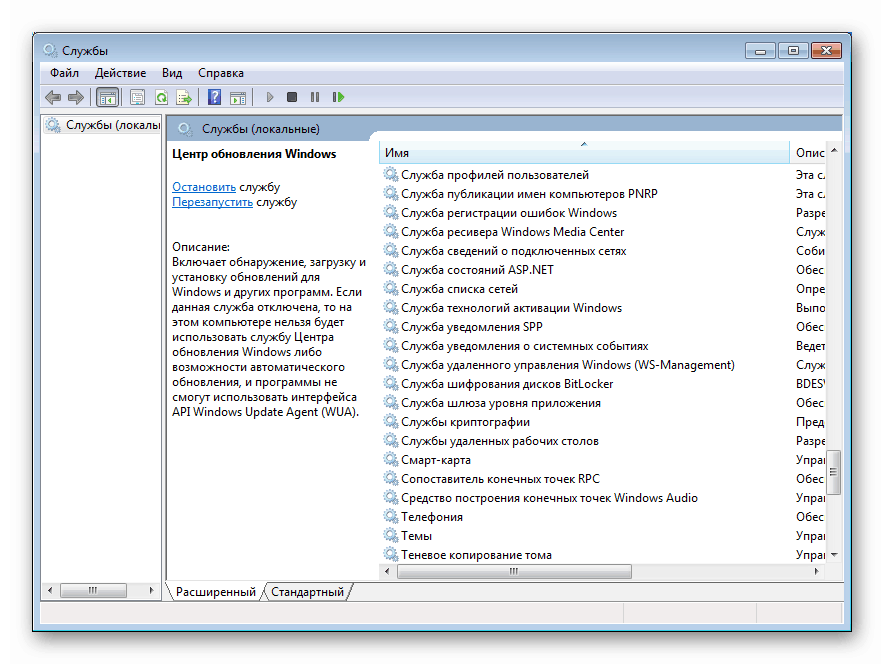Click the services list right scroll arrow
The image size is (884, 664).
coord(816,572)
